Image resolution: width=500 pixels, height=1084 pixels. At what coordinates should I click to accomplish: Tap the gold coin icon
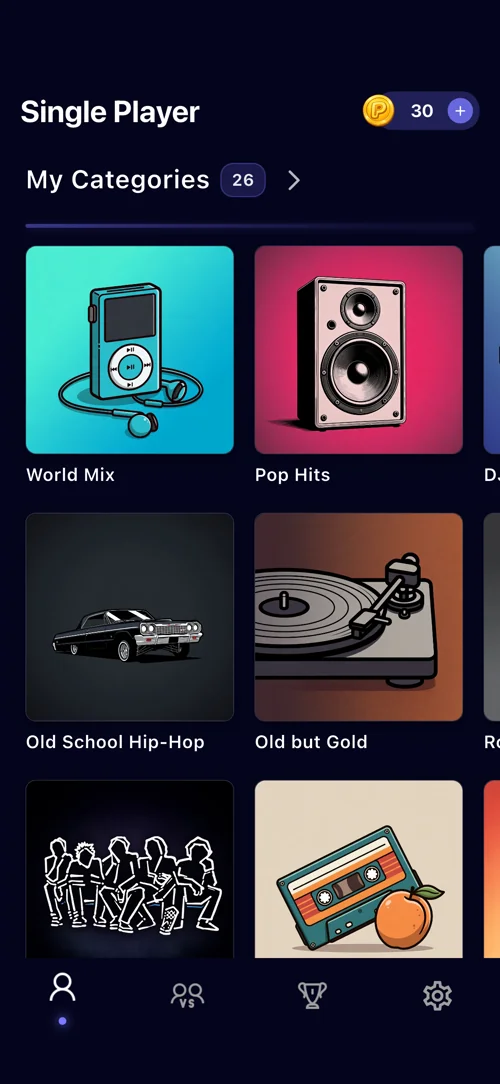(378, 111)
